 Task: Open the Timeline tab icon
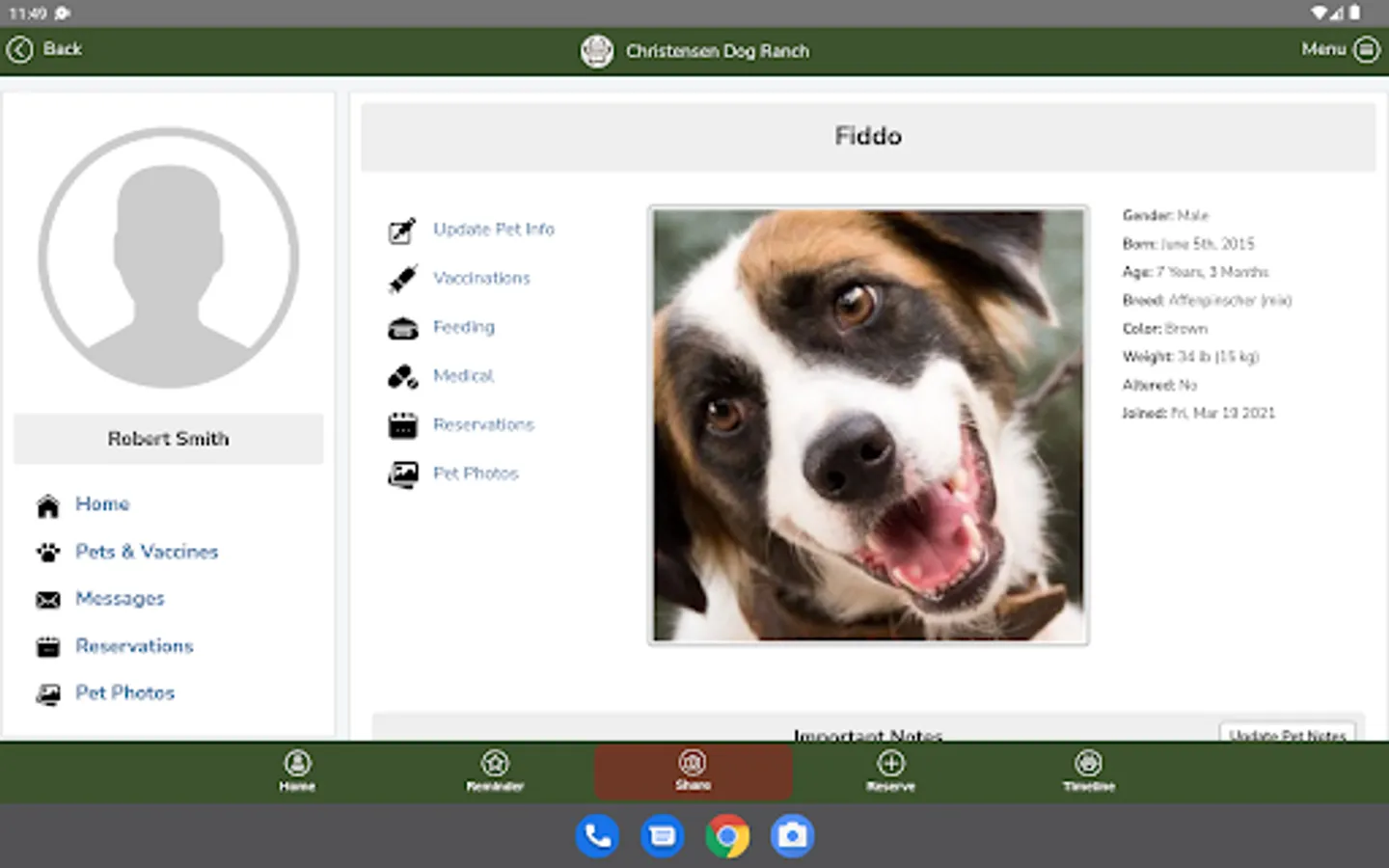point(1088,764)
